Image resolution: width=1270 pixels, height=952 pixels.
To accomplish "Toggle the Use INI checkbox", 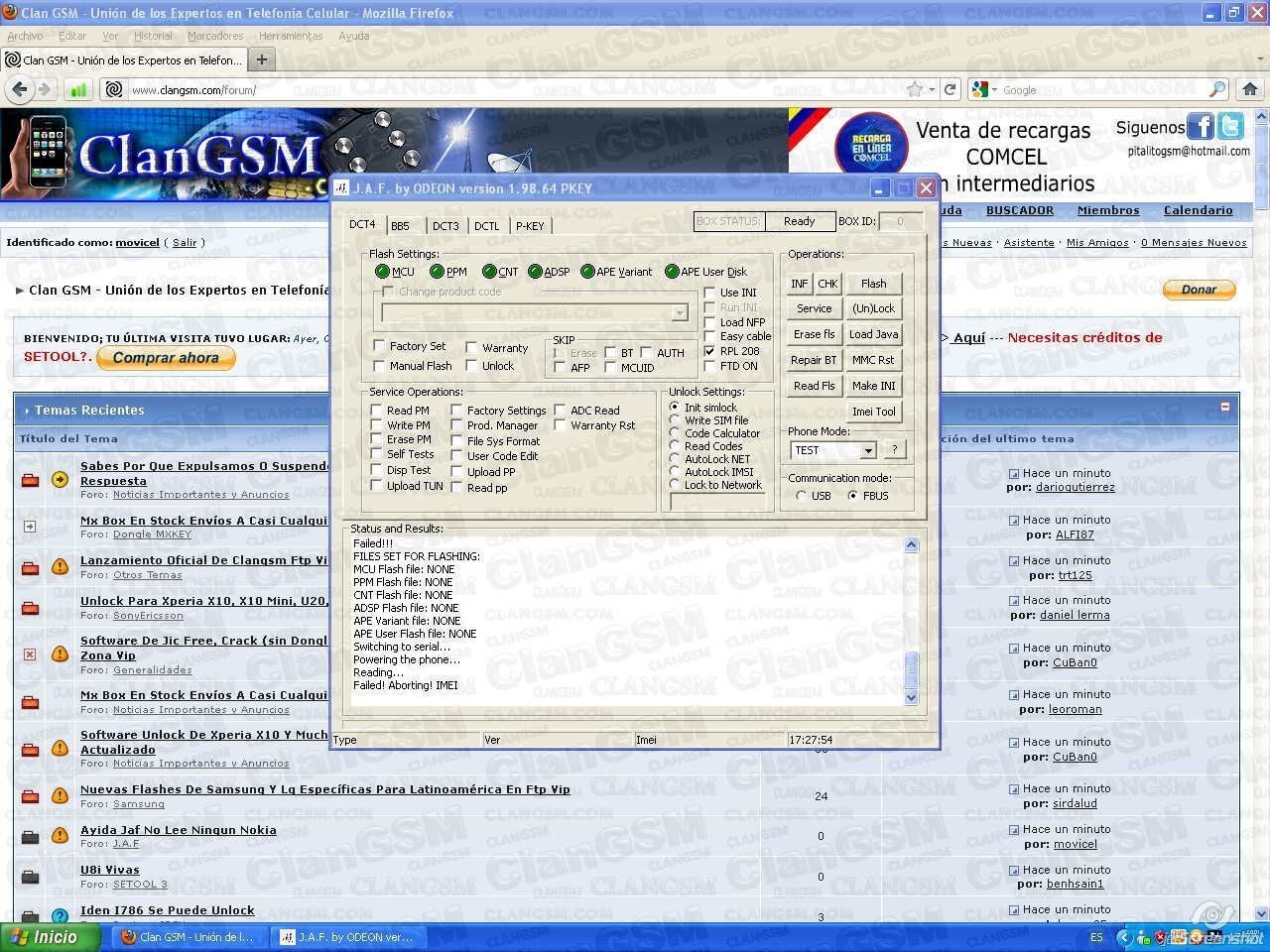I will (x=709, y=293).
